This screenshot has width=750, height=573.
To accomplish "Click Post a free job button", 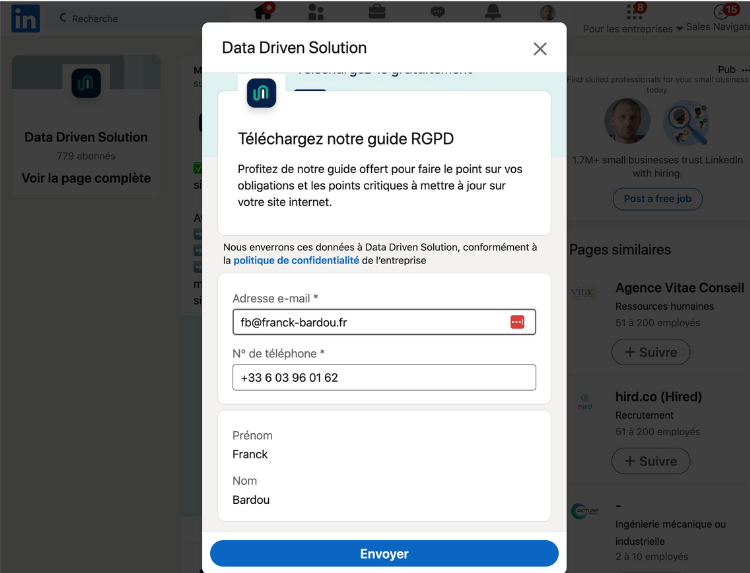I will 657,199.
